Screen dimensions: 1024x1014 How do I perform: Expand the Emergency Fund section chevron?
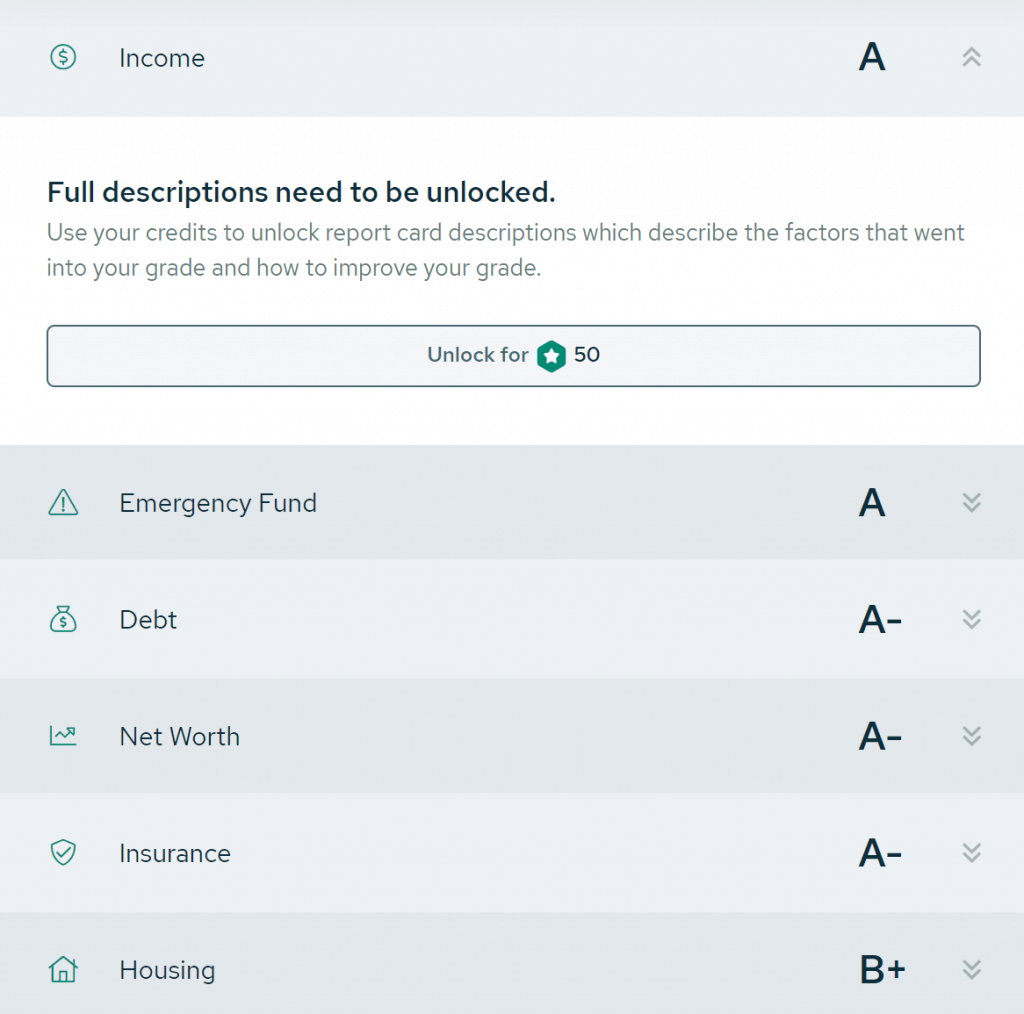point(971,503)
